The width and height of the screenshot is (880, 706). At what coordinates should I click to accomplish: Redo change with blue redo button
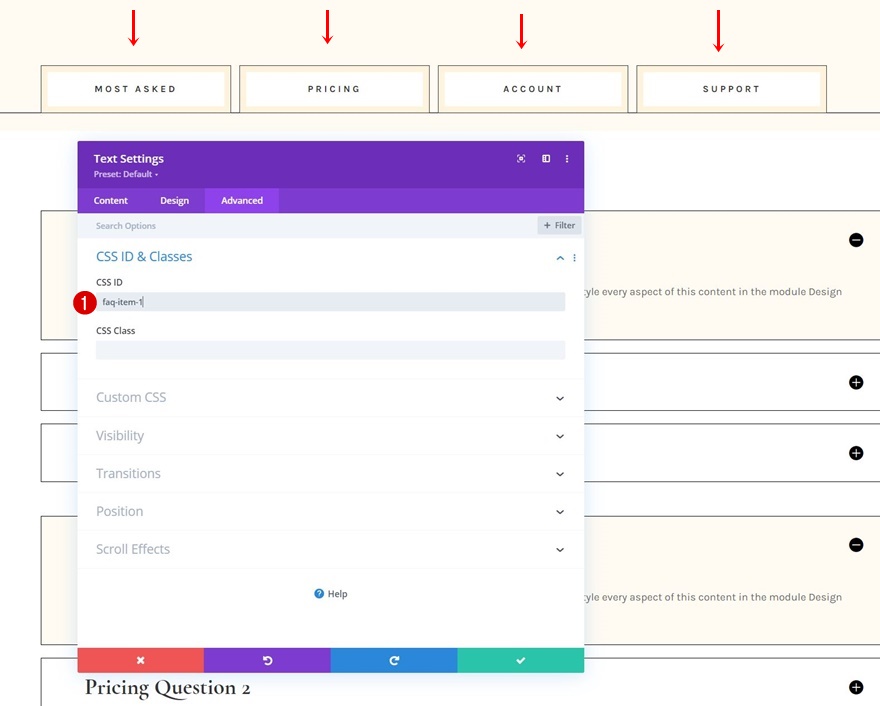point(394,660)
